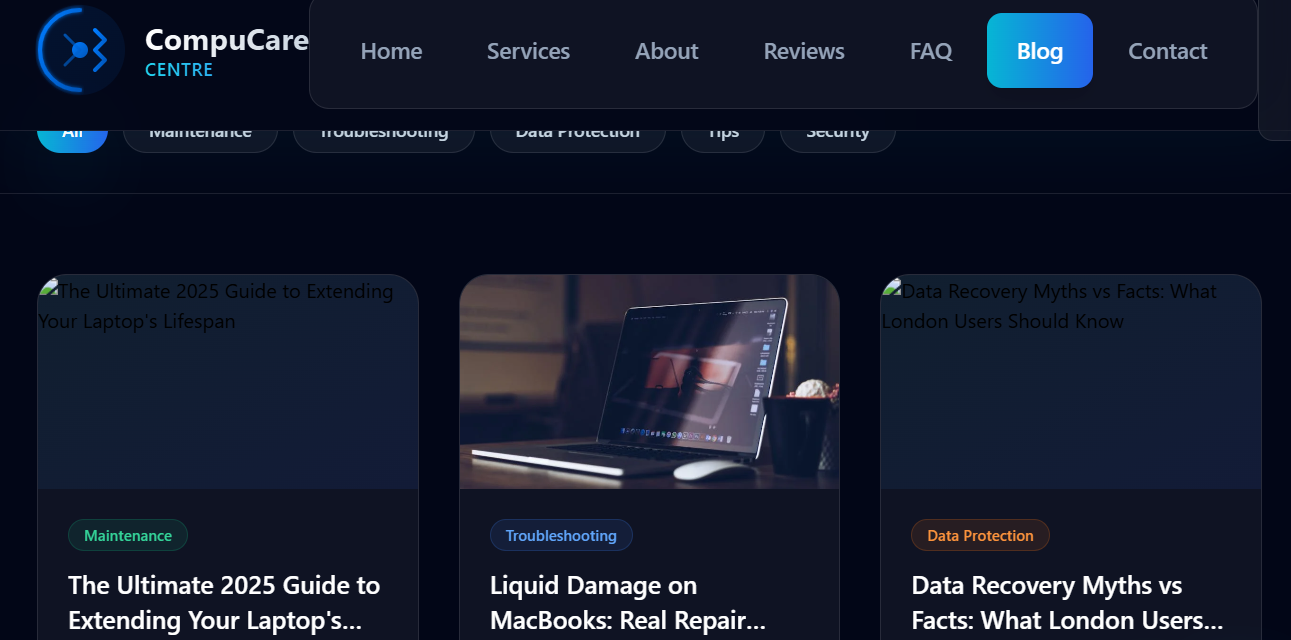
Task: Open article "The Ultimate 2025 Guide to Extending Your Laptop's..."
Action: click(224, 603)
